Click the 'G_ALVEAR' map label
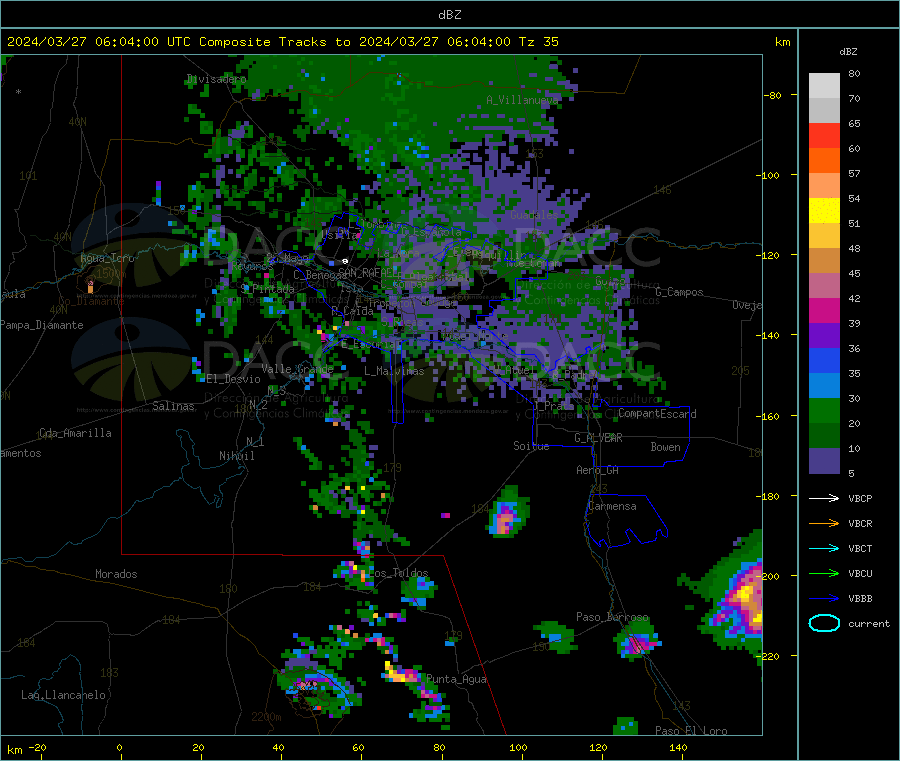Viewport: 900px width, 761px height. pos(598,438)
